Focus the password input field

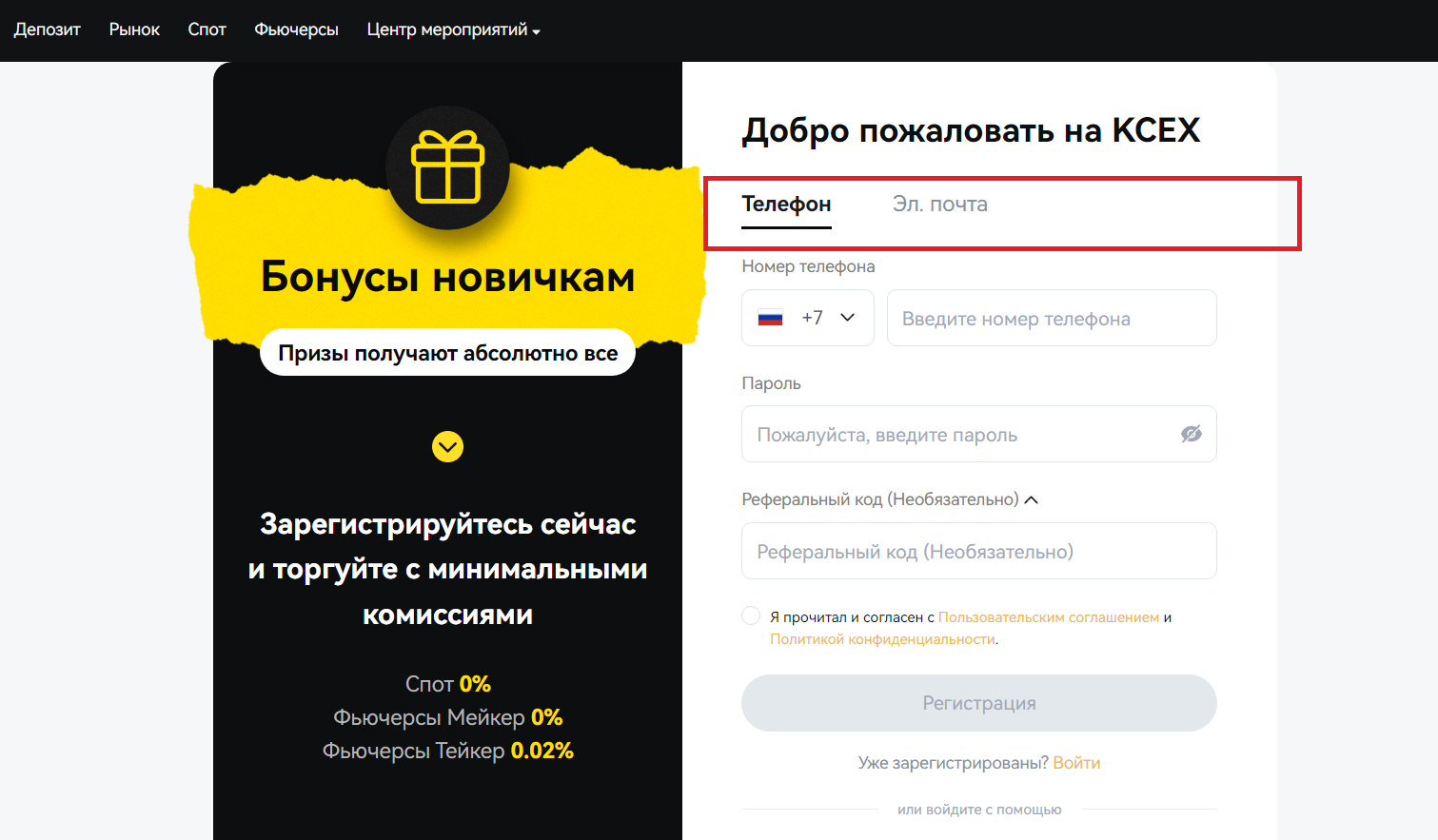click(979, 434)
